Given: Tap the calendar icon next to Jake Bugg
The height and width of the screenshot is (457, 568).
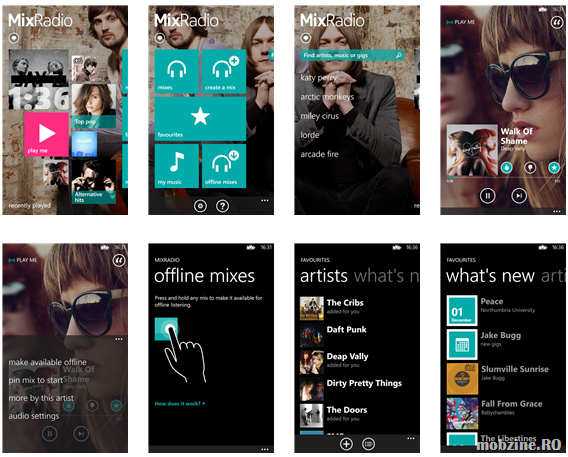Looking at the screenshot, I should 462,344.
